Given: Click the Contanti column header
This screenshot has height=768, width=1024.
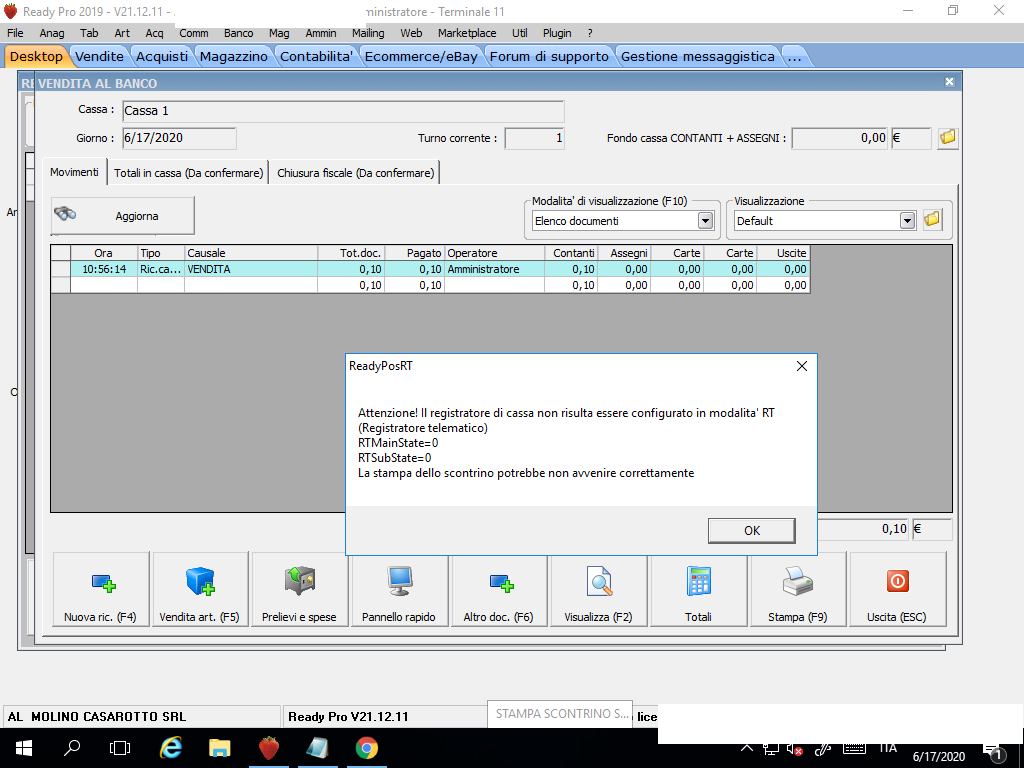Looking at the screenshot, I should tap(571, 253).
